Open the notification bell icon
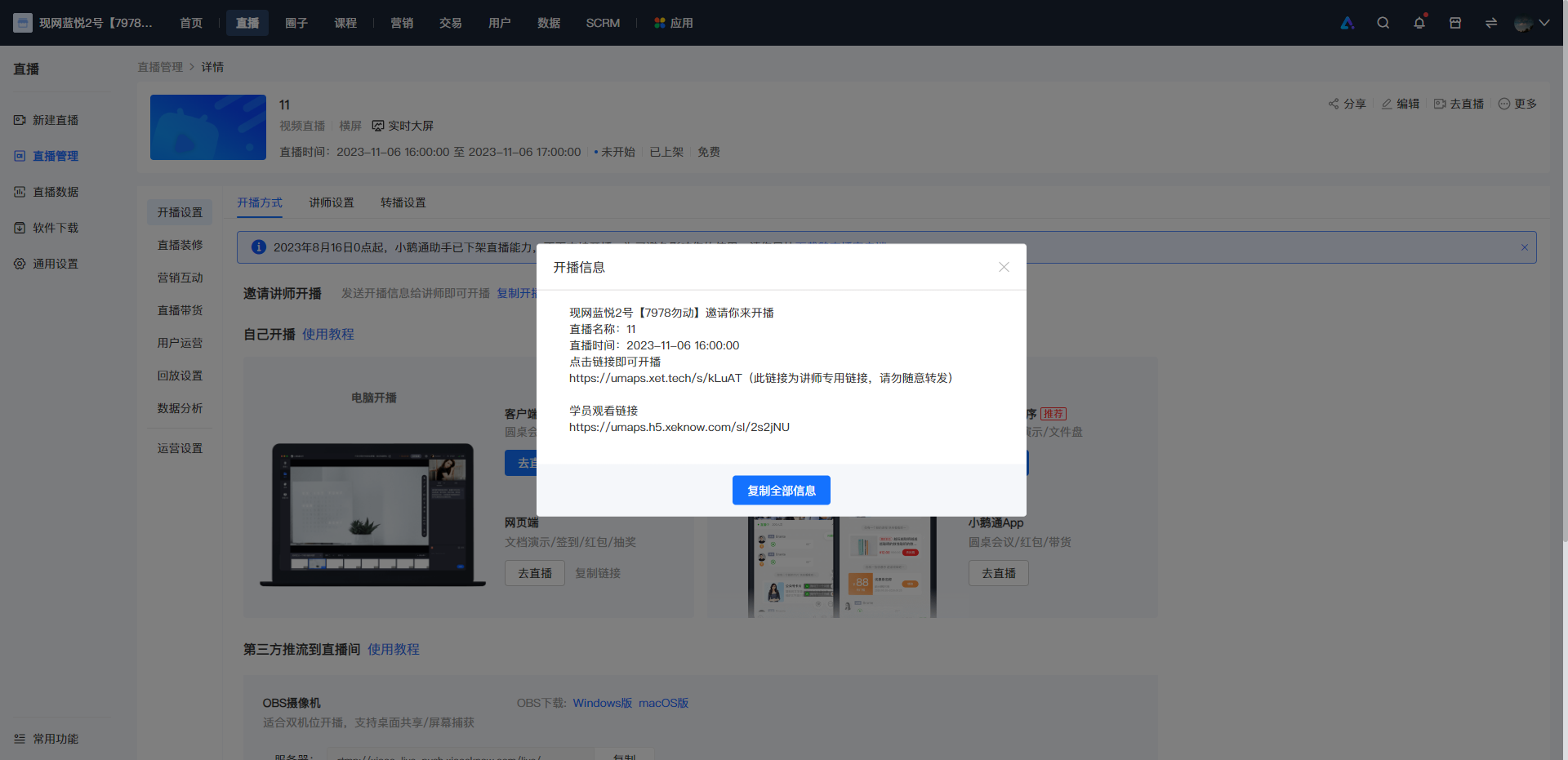This screenshot has width=1568, height=760. 1419,23
